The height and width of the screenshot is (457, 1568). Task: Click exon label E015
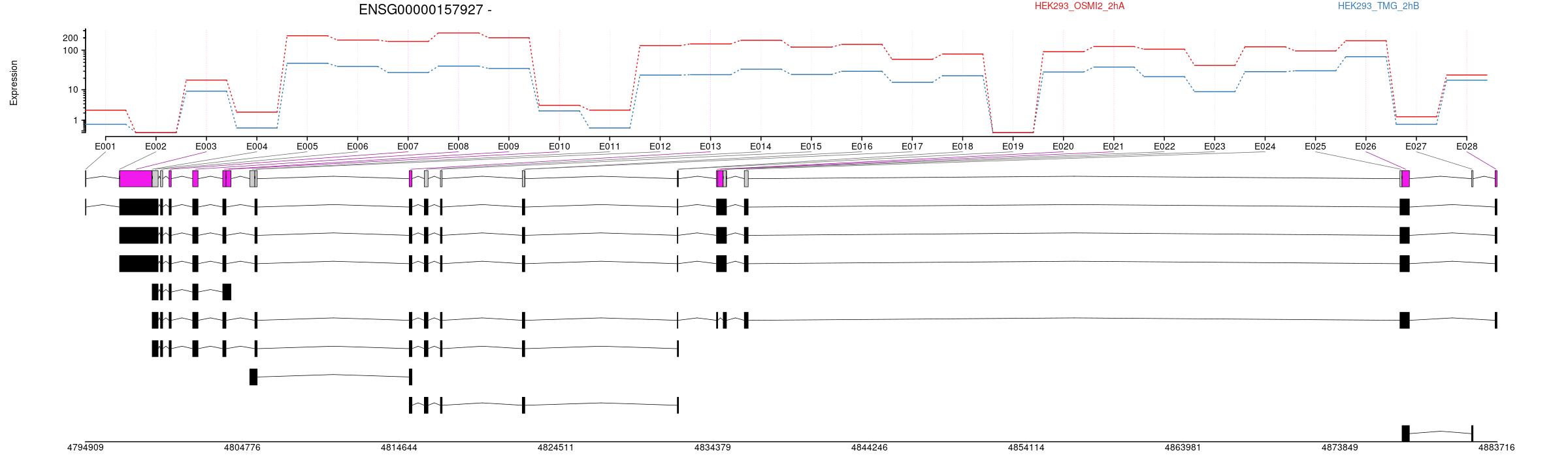point(811,146)
